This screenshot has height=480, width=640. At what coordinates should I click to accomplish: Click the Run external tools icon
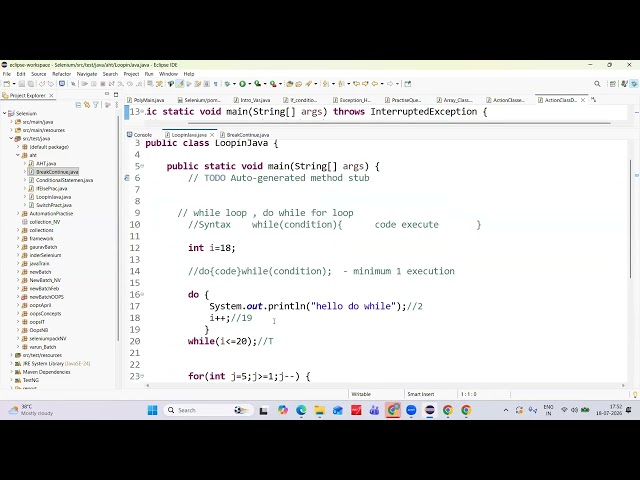pyautogui.click(x=273, y=84)
